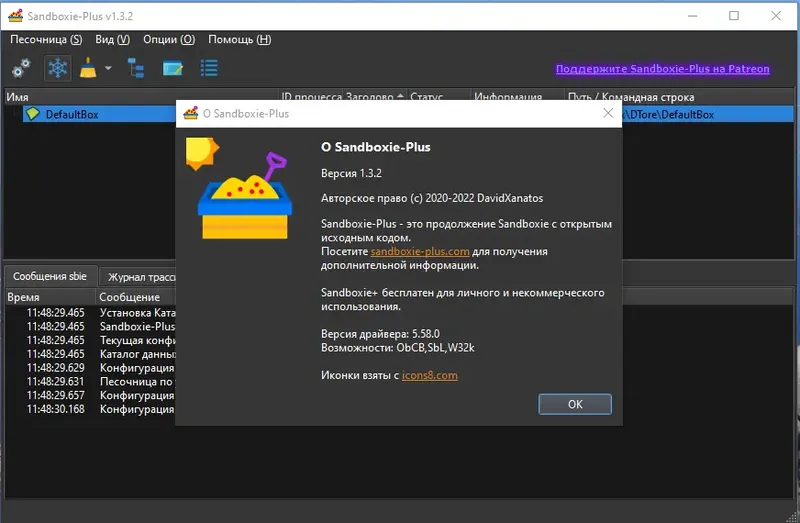Click the broom cleanup toolbar icon

[x=88, y=68]
